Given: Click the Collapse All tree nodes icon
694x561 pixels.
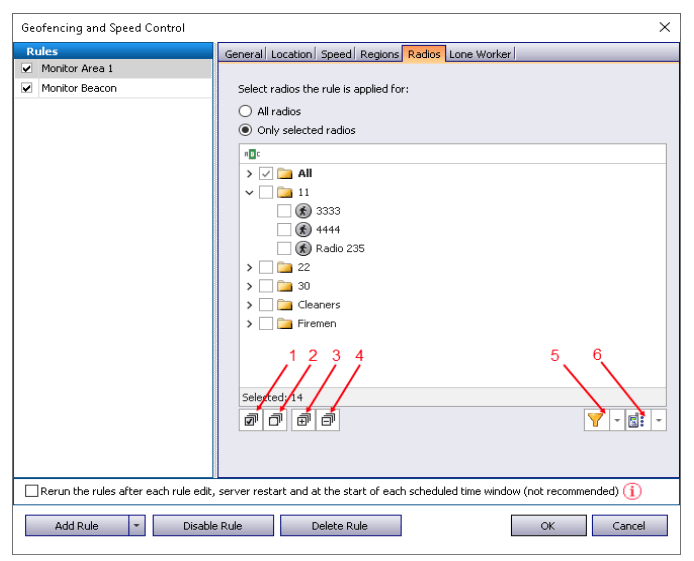Looking at the screenshot, I should click(328, 419).
